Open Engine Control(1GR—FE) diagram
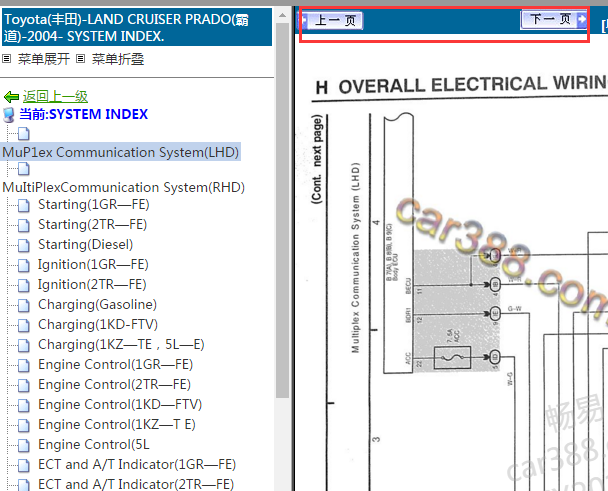Image resolution: width=608 pixels, height=491 pixels. click(116, 365)
